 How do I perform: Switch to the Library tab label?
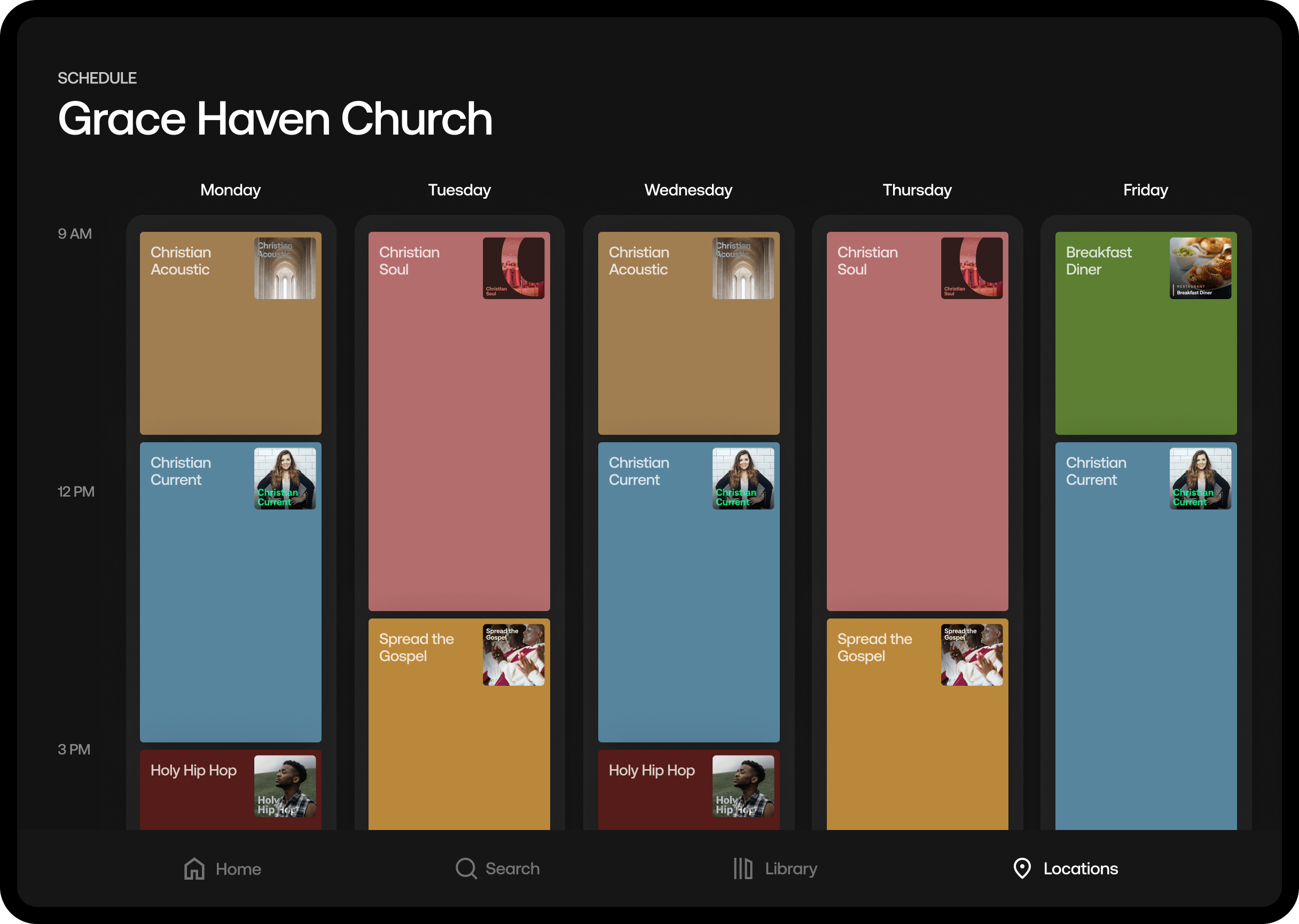(x=791, y=868)
